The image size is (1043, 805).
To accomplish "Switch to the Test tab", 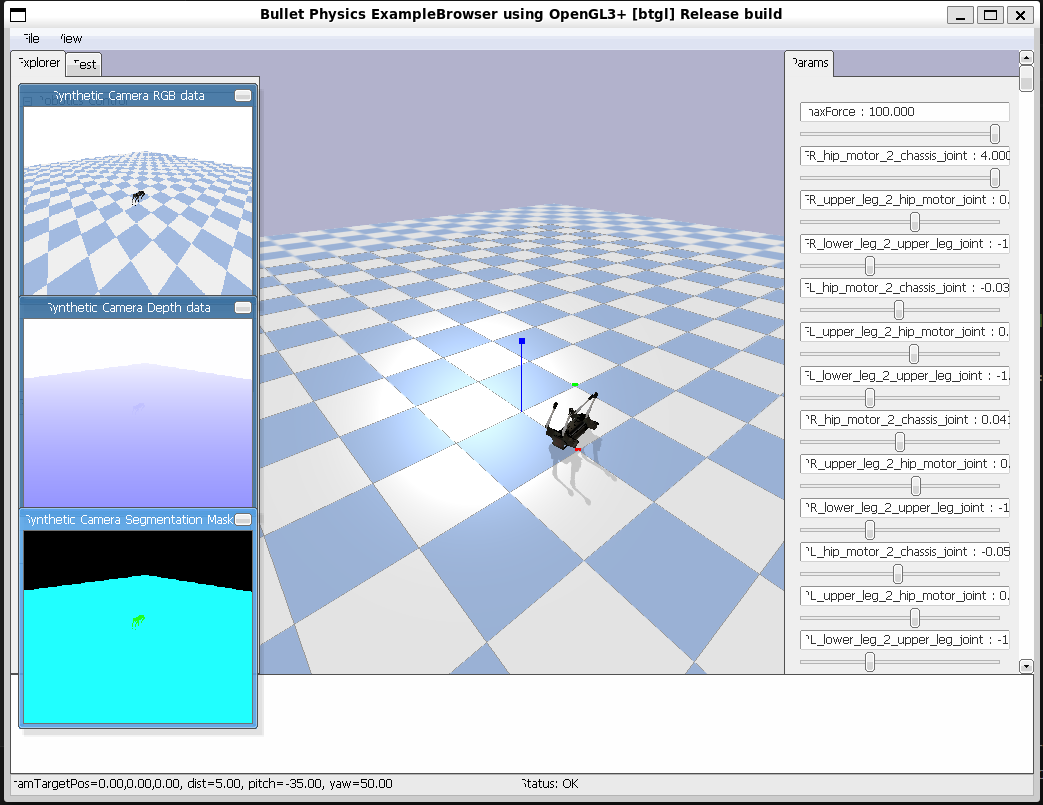I will tap(84, 65).
